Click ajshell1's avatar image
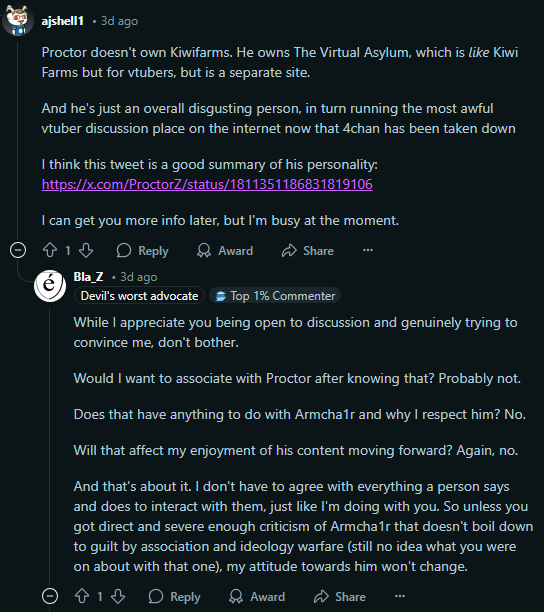This screenshot has height=612, width=544. (x=18, y=20)
